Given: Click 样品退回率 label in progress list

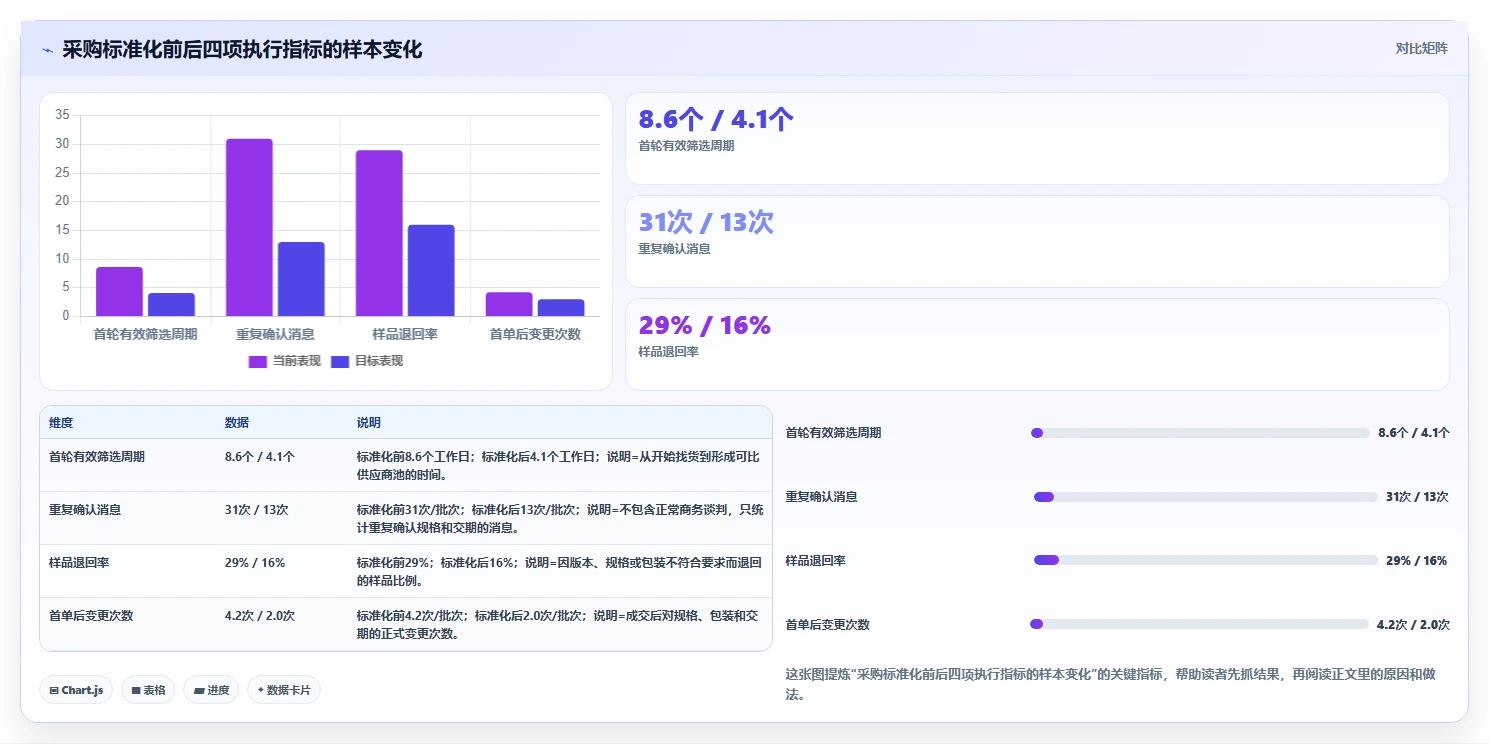Looking at the screenshot, I should tap(816, 561).
